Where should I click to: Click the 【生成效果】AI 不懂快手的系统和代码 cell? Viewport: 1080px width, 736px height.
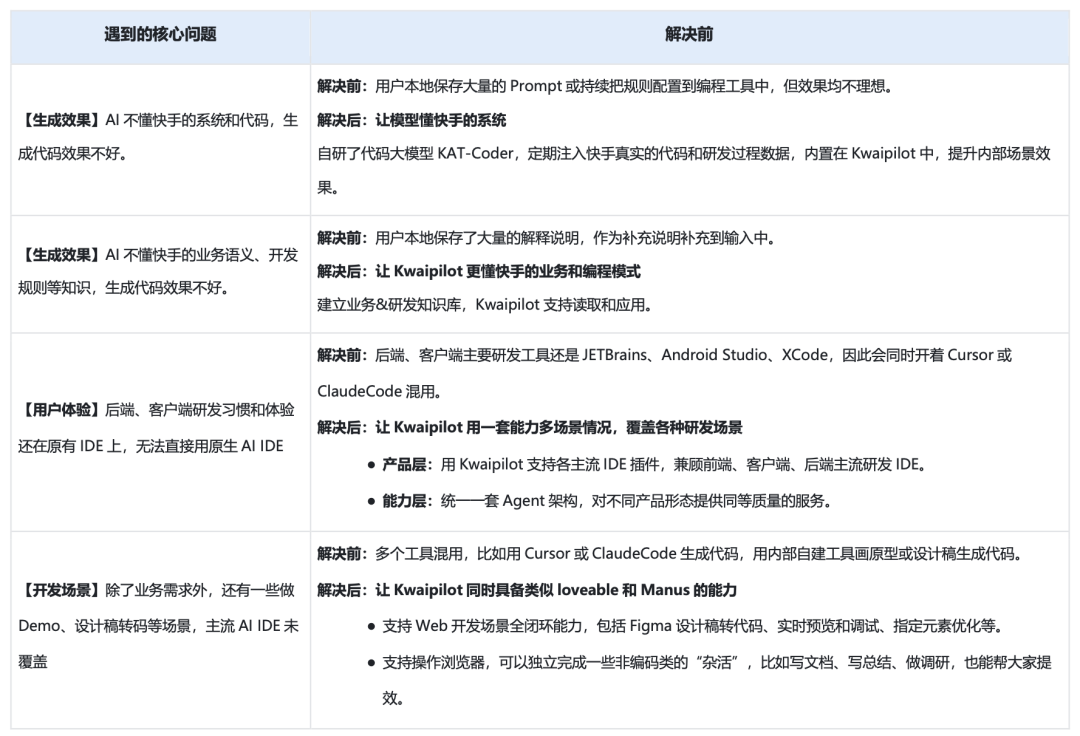tap(158, 118)
